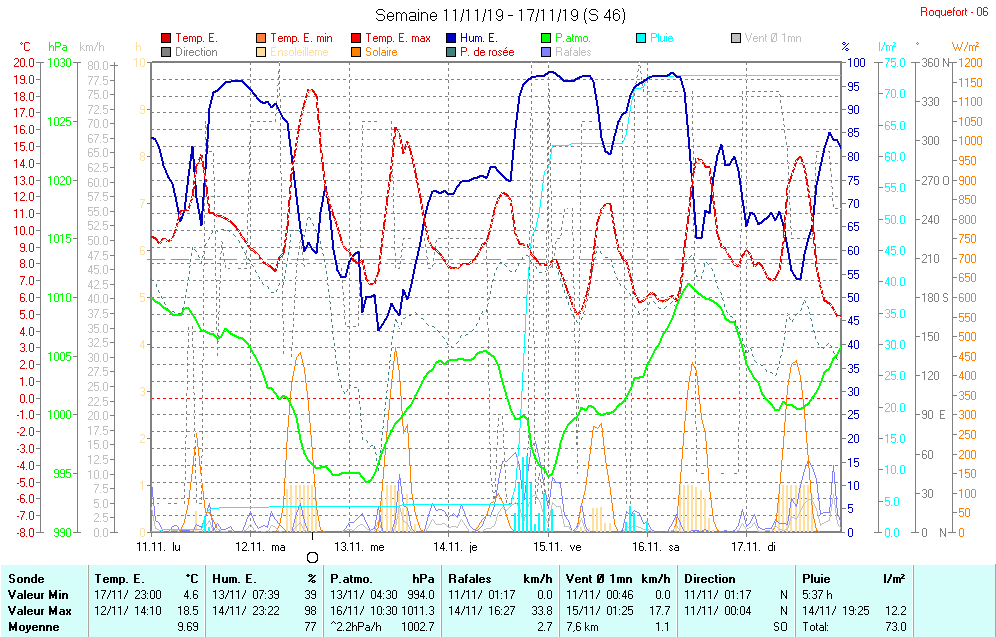Click the maximum rain value 12.2
This screenshot has height=637, width=996.
pyautogui.click(x=895, y=611)
